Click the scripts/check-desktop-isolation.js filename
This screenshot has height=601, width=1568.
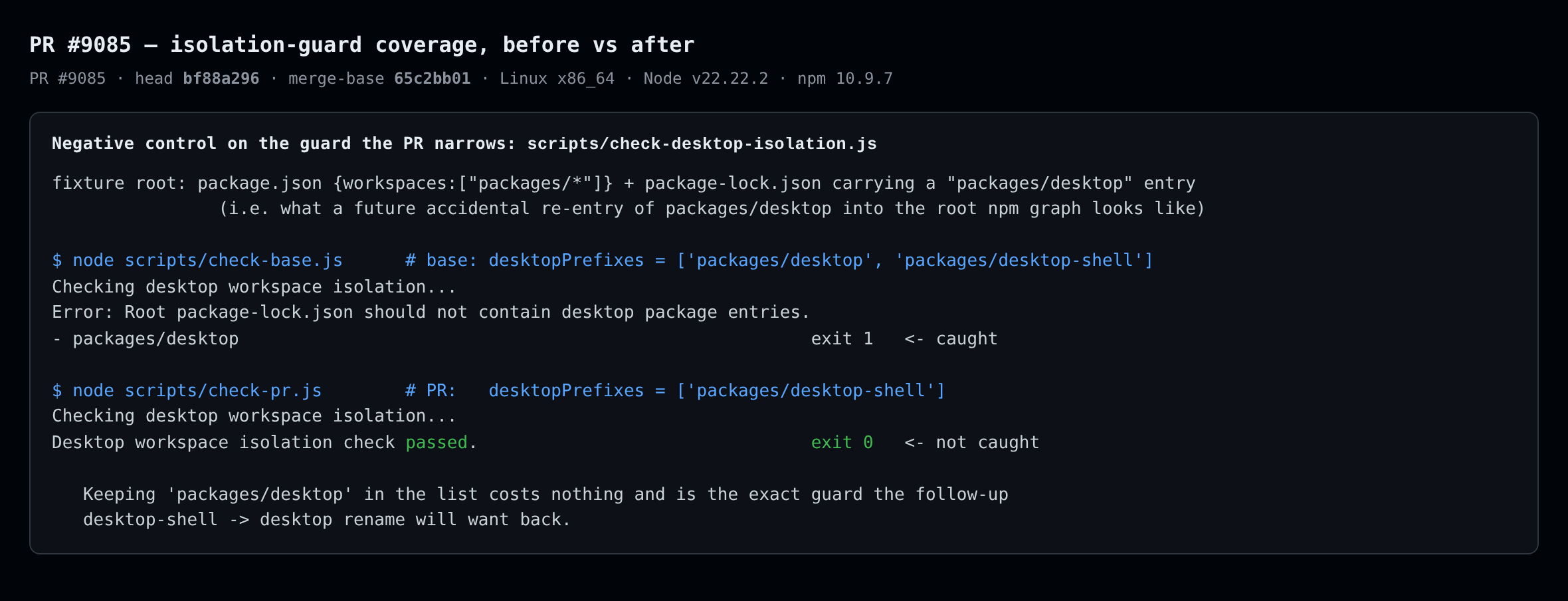pyautogui.click(x=702, y=144)
